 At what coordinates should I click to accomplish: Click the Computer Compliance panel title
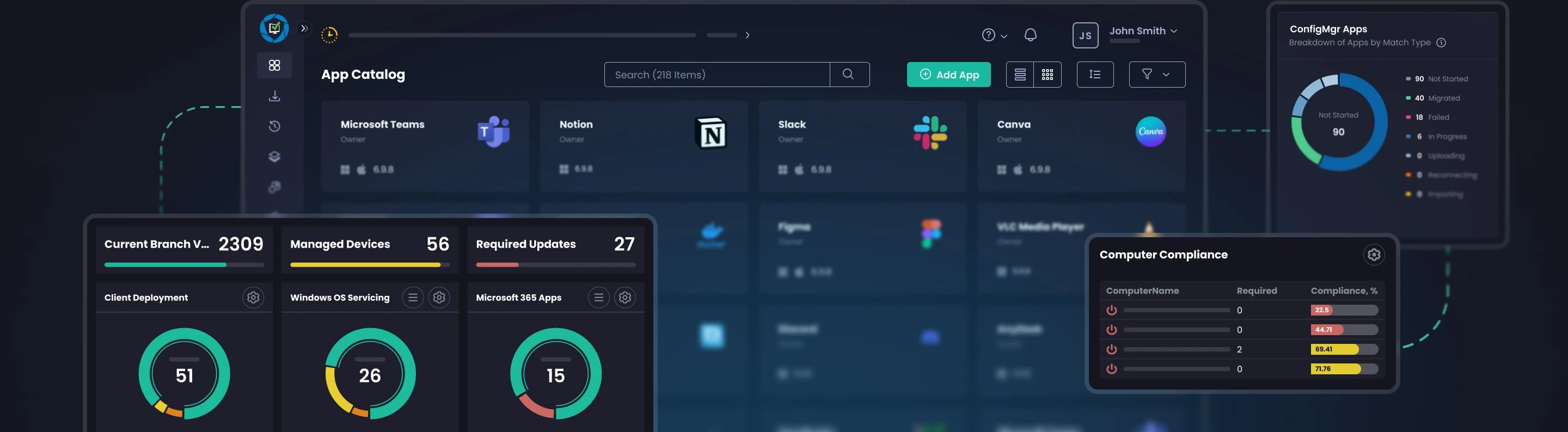1163,254
